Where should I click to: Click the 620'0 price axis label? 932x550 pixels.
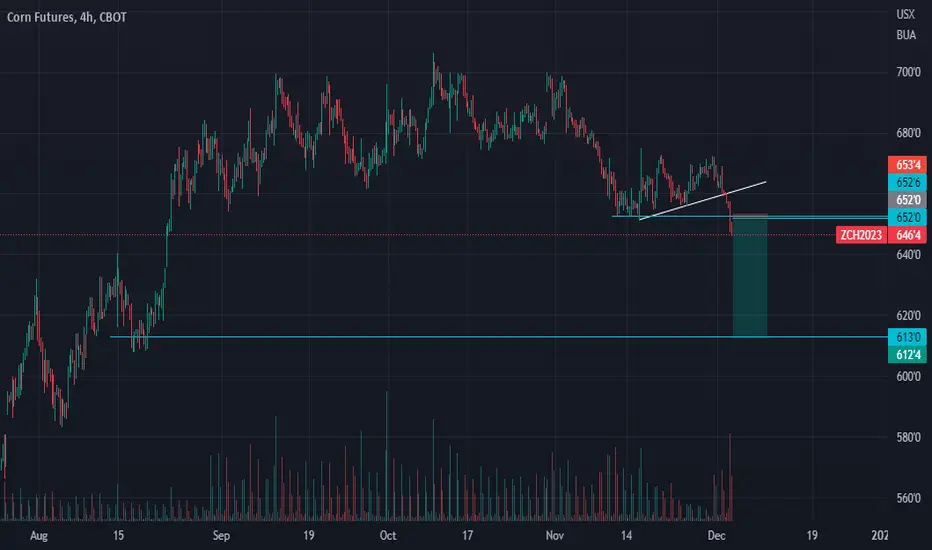click(x=908, y=316)
